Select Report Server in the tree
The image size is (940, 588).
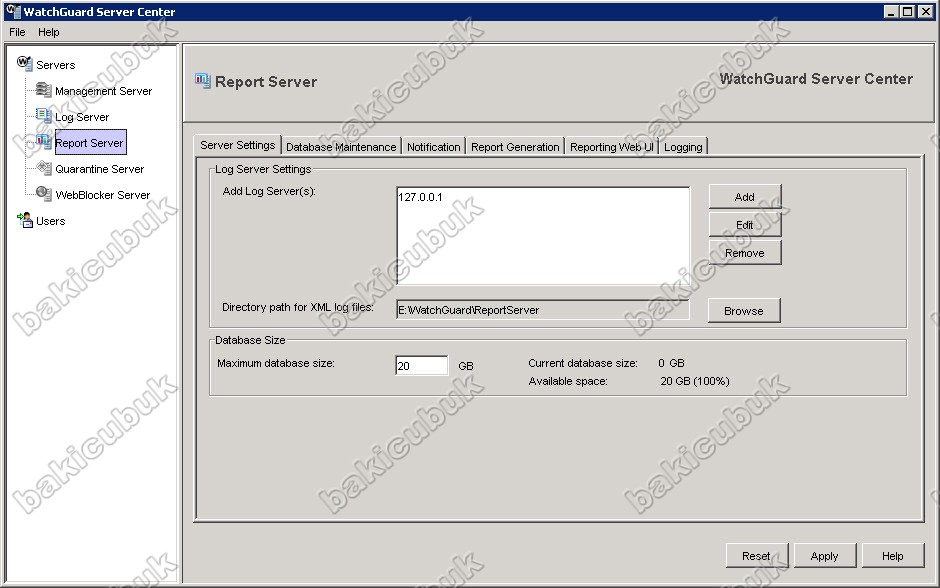click(90, 143)
